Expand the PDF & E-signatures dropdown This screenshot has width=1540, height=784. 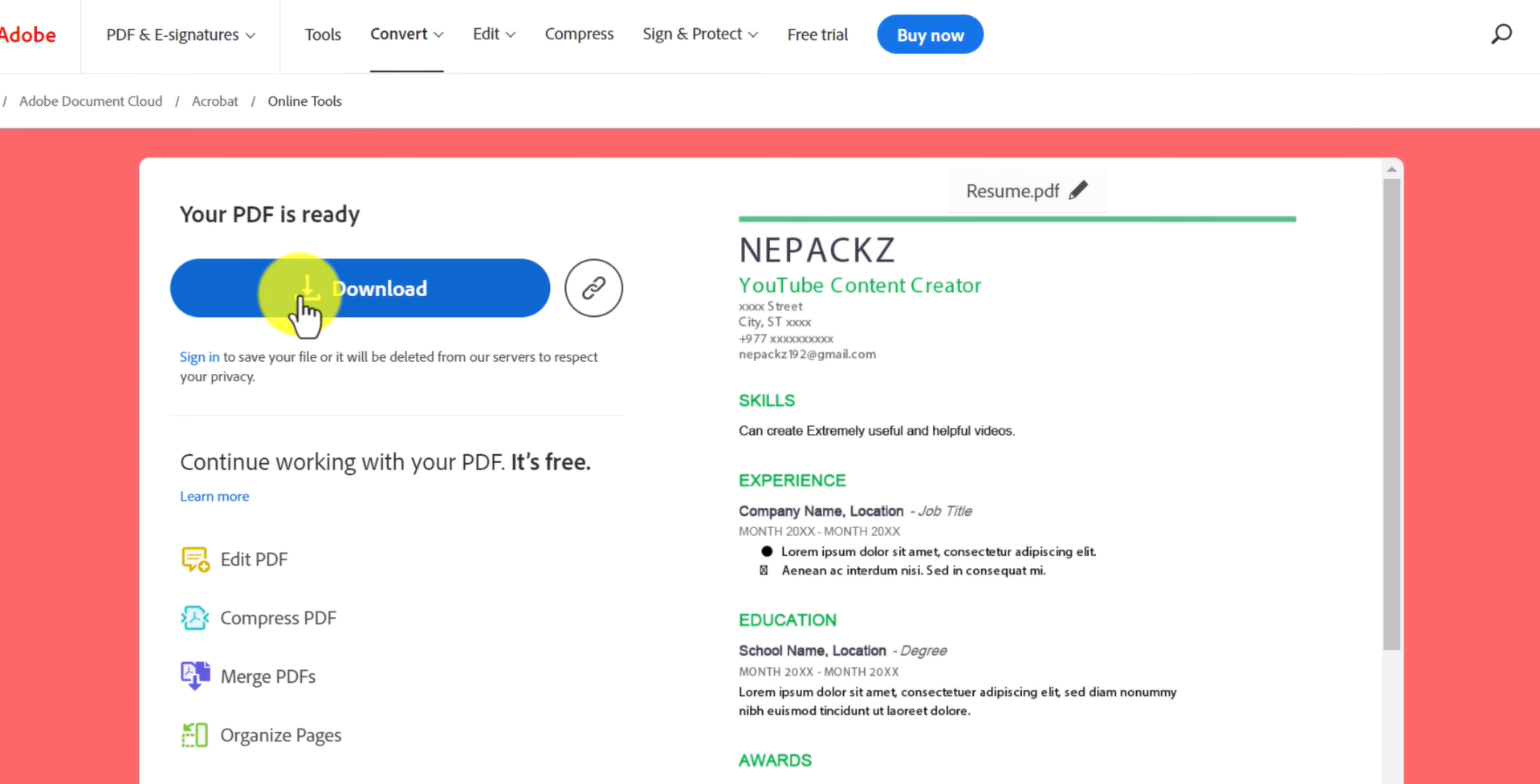click(x=181, y=35)
